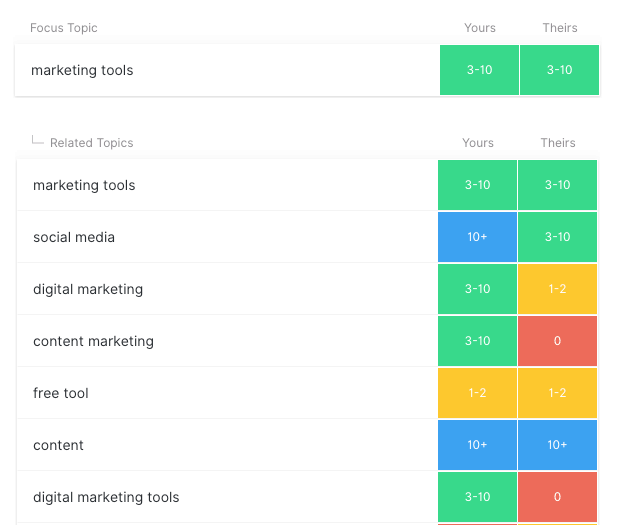This screenshot has height=525, width=618.
Task: Click the Theirs 3-10 cell for social media
Action: point(558,237)
